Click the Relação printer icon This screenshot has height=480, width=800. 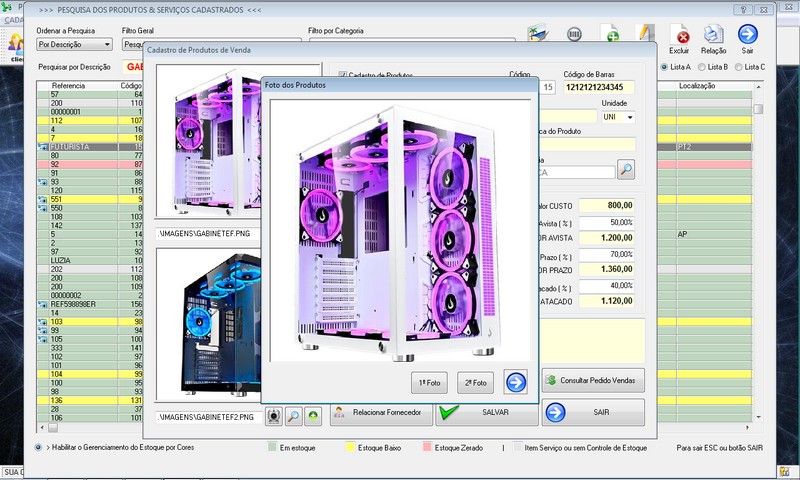(713, 39)
